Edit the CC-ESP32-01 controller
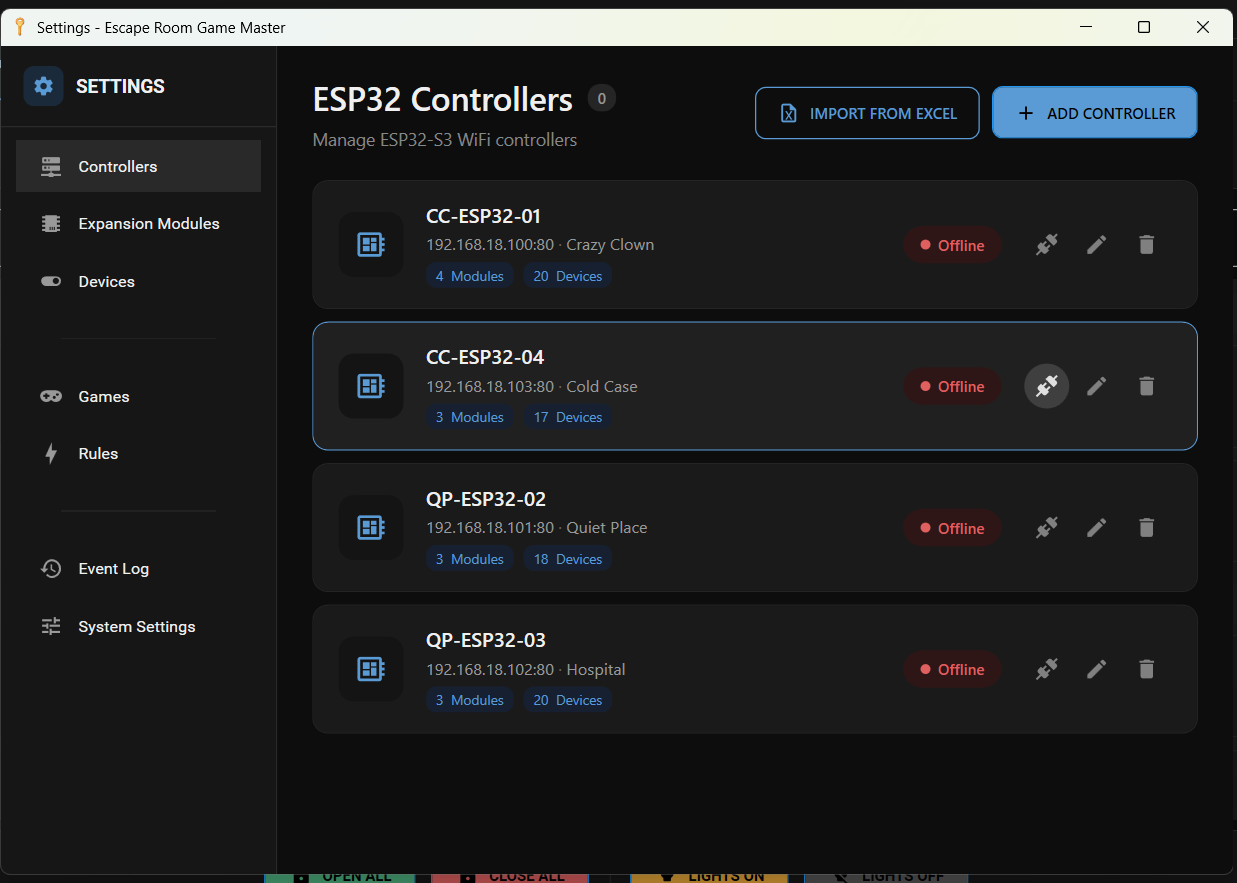The image size is (1237, 883). [1096, 244]
